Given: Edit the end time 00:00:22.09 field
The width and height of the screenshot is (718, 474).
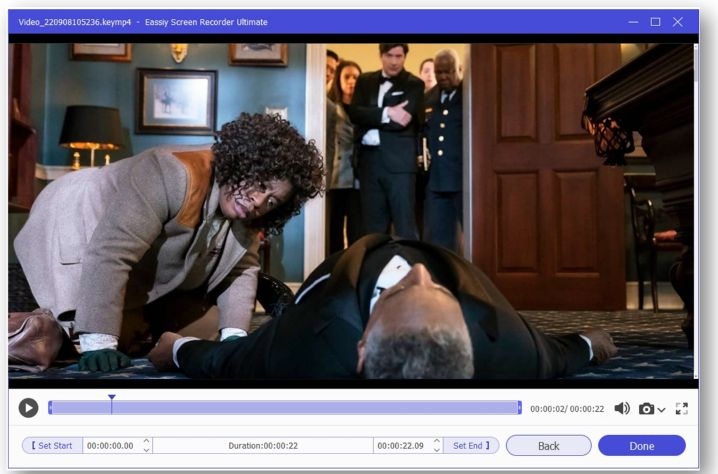Looking at the screenshot, I should coord(401,446).
